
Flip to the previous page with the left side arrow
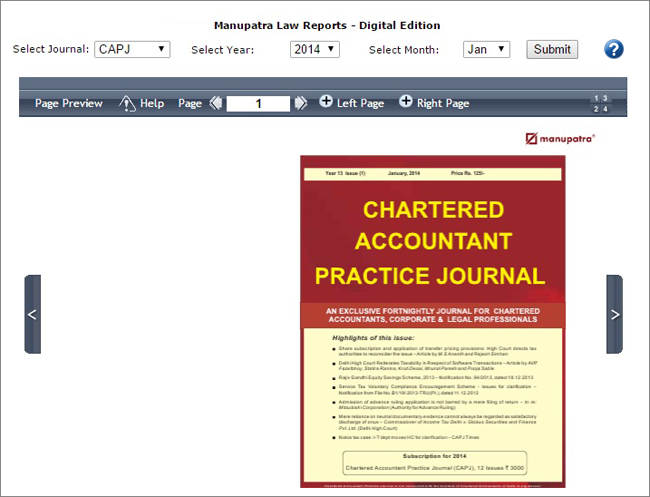click(32, 314)
